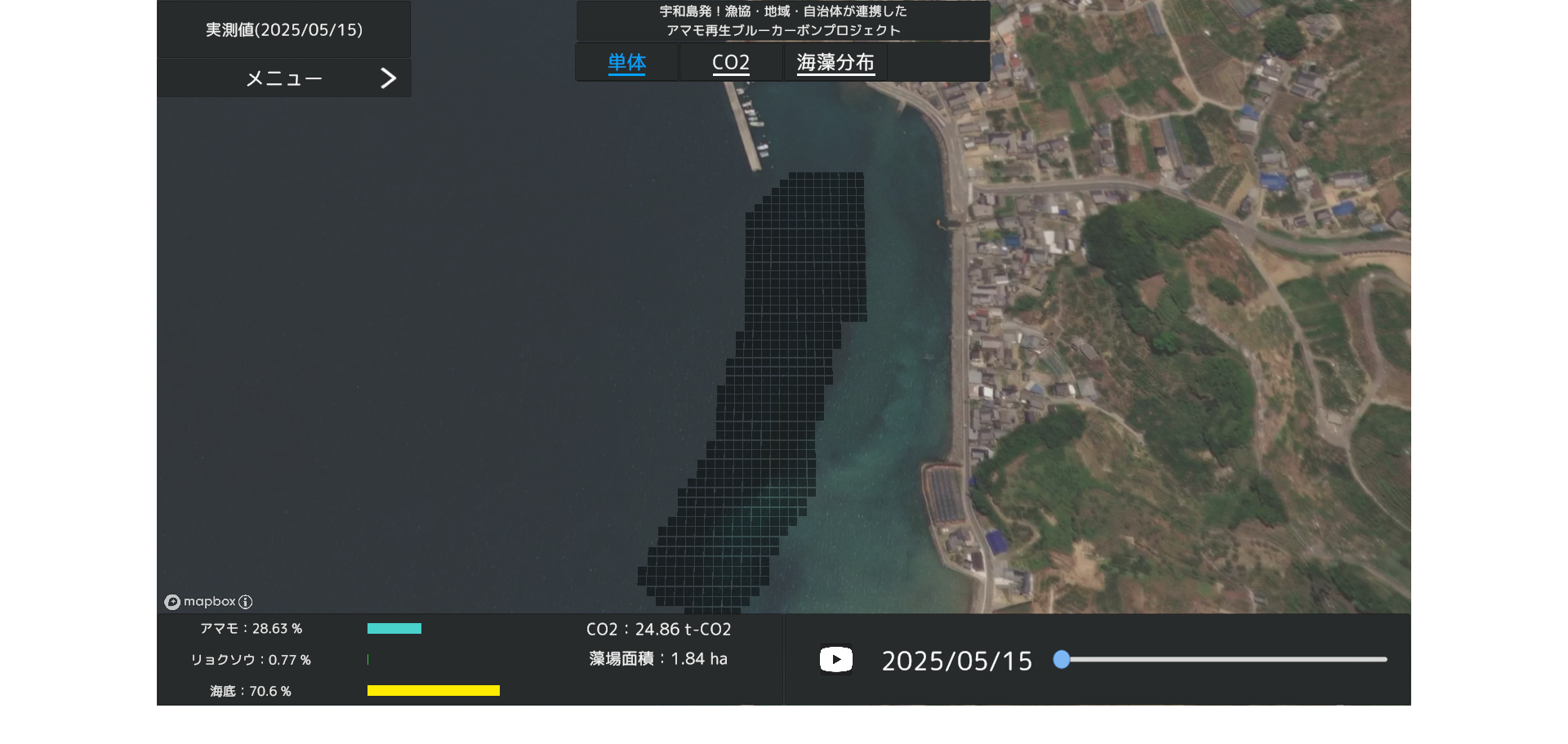The height and width of the screenshot is (744, 1568).
Task: Click the 藻場面積 1.84 ha readout
Action: (x=658, y=659)
